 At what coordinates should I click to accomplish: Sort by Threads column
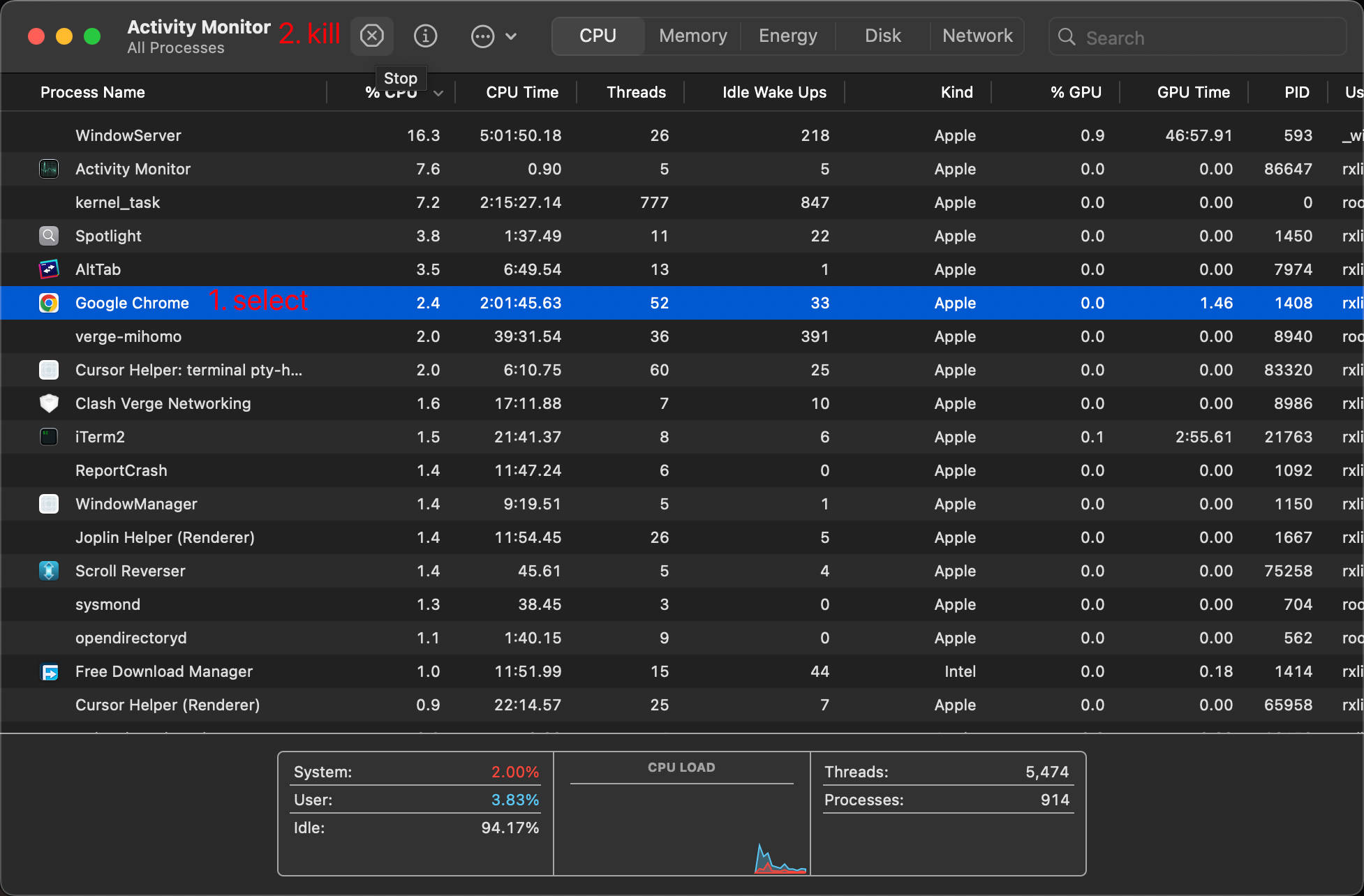tap(636, 92)
